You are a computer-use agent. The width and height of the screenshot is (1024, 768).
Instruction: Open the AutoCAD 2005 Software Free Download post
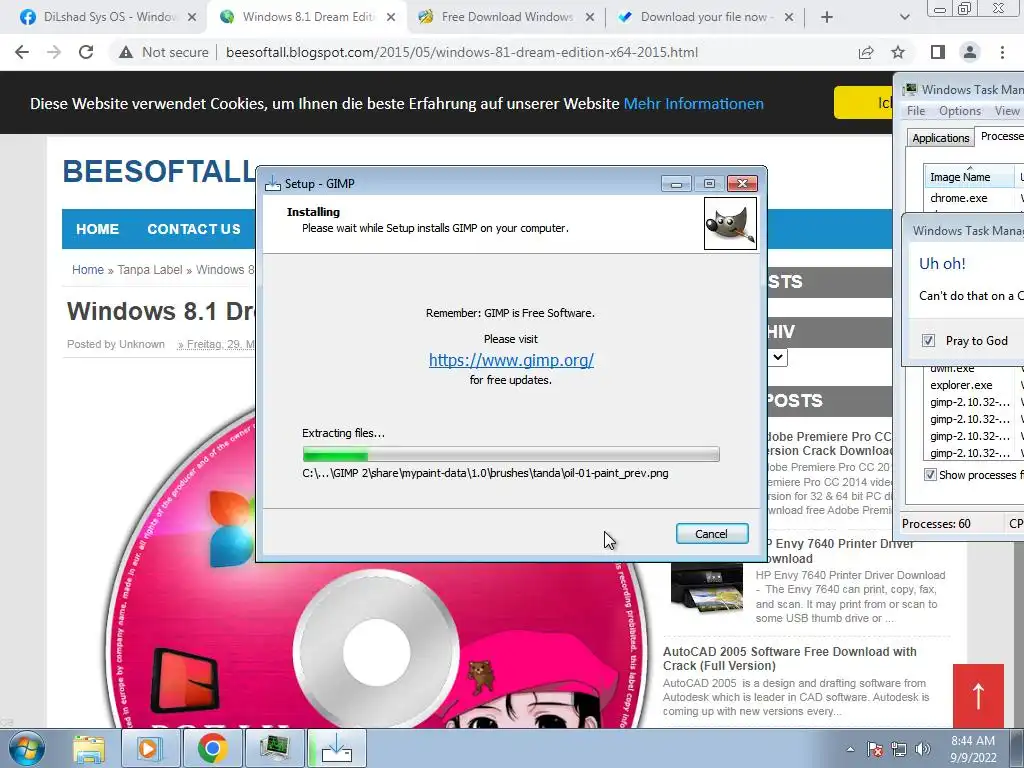(790, 658)
